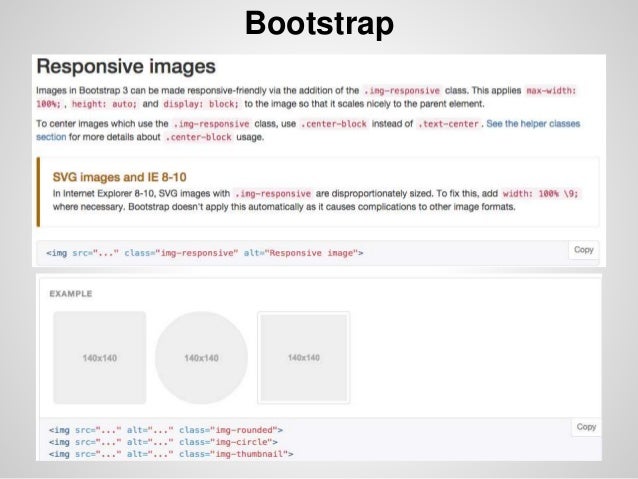The image size is (638, 479).
Task: Click the 'Bootstrap' slide title
Action: [319, 23]
